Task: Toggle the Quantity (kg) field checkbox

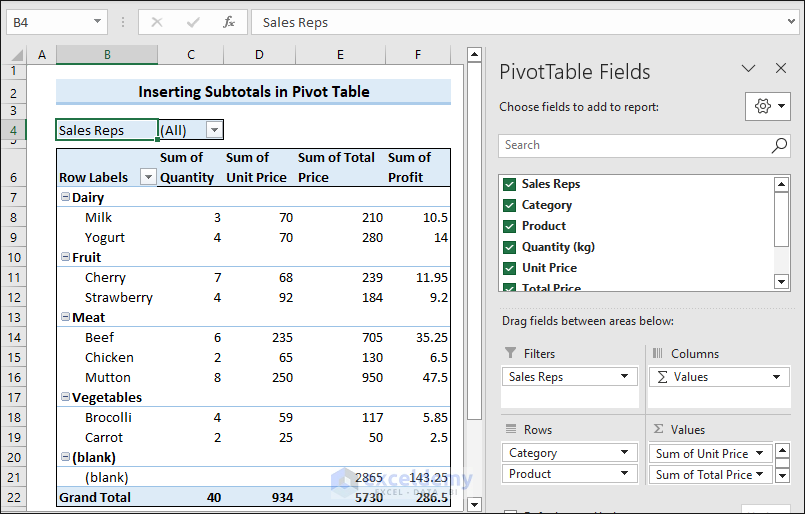Action: (510, 247)
